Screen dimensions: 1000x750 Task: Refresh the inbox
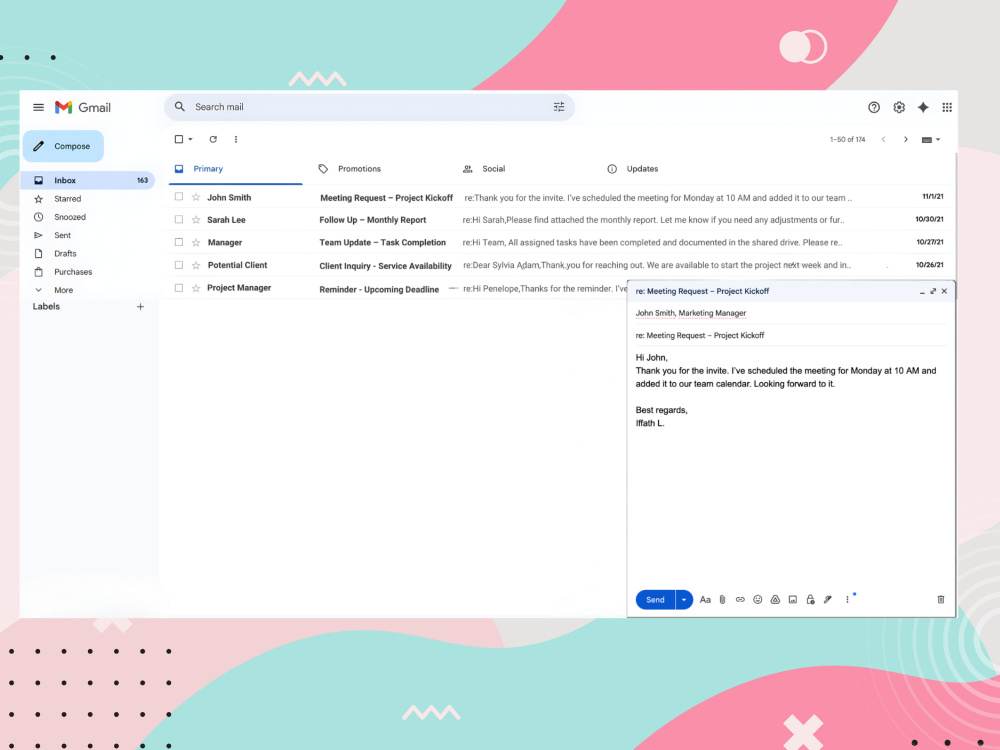coord(213,139)
